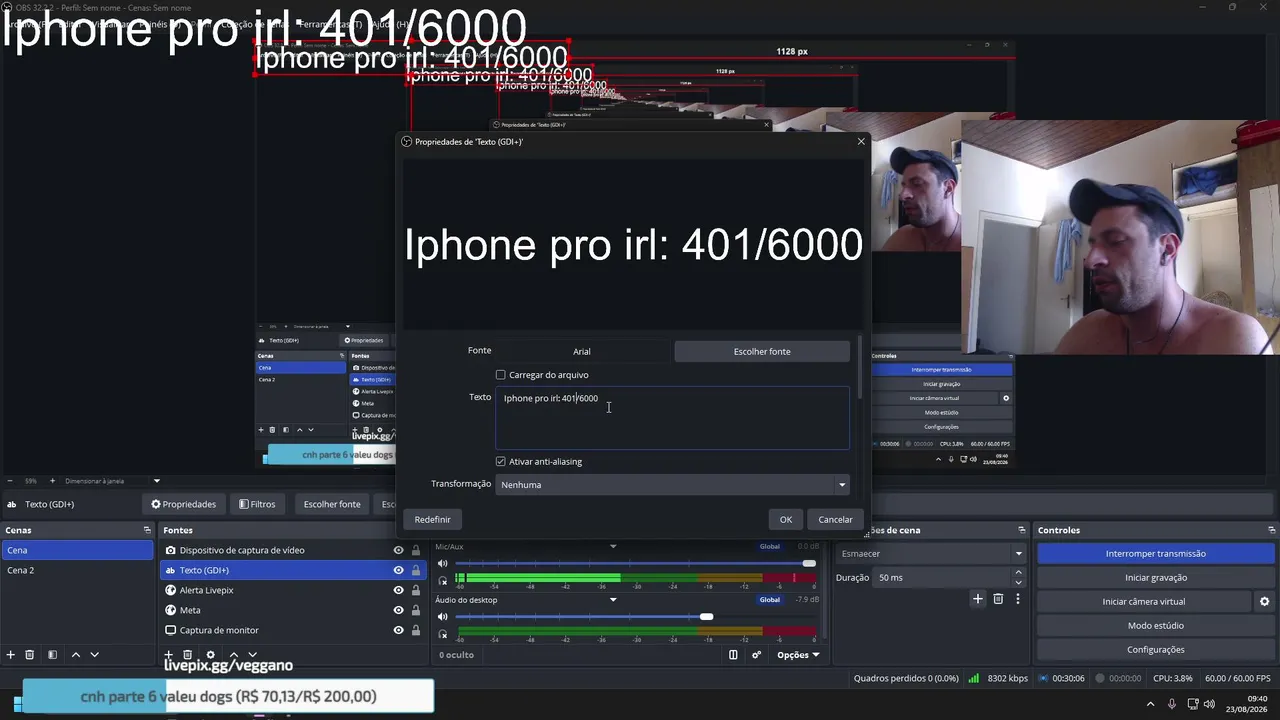Screen dimensions: 1280x720
Task: Unlock the Dispositivo de captura de vídeo source
Action: coord(416,550)
